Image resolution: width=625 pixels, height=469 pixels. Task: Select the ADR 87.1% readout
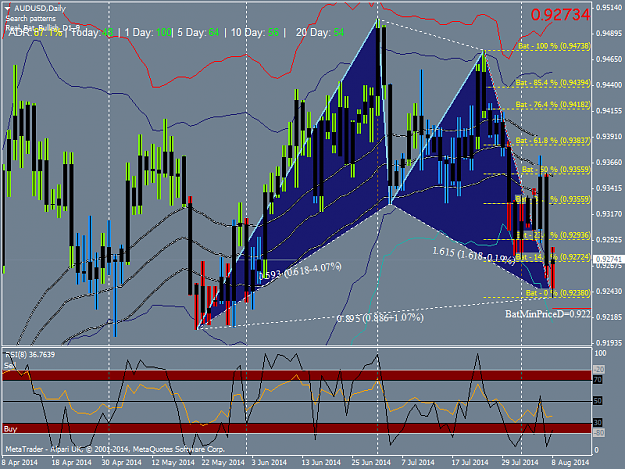[35, 33]
